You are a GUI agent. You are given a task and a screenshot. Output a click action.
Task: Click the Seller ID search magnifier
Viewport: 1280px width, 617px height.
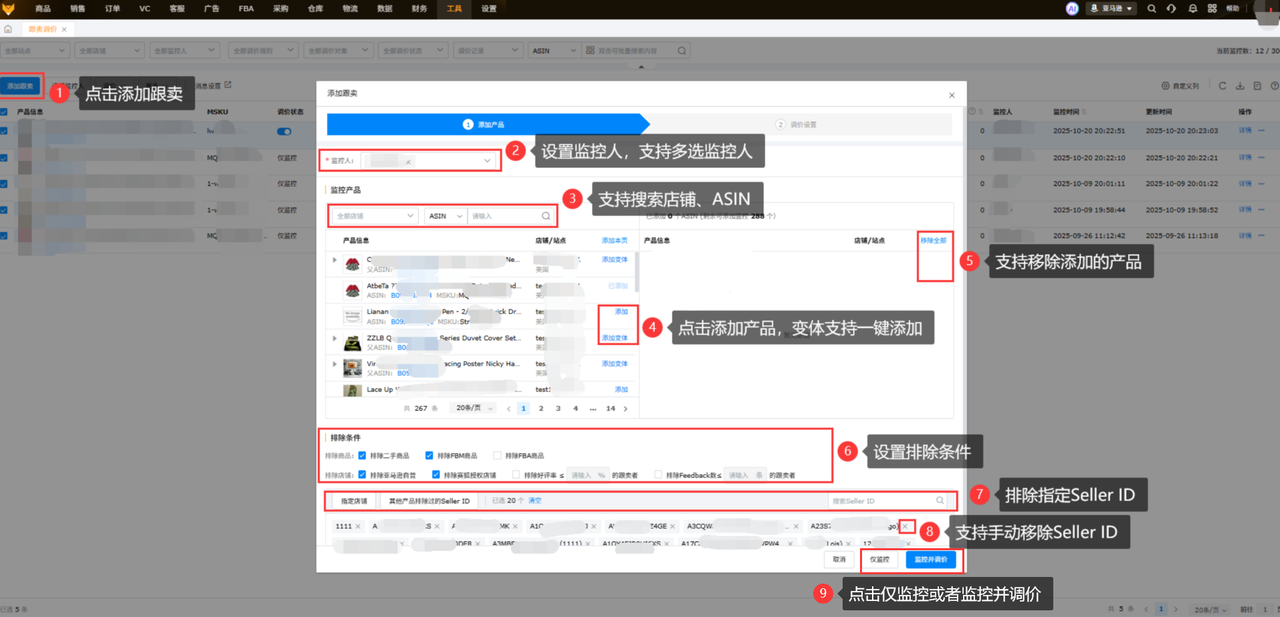click(940, 500)
